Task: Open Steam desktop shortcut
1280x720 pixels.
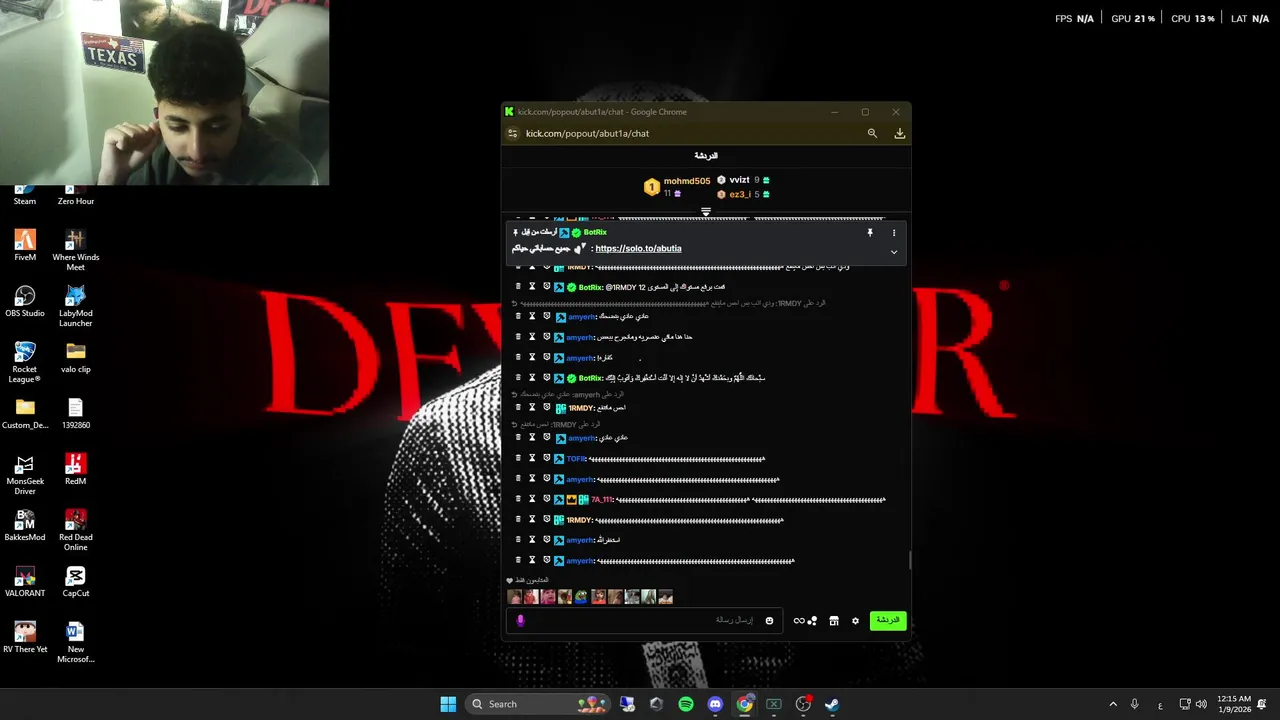Action: point(25,194)
